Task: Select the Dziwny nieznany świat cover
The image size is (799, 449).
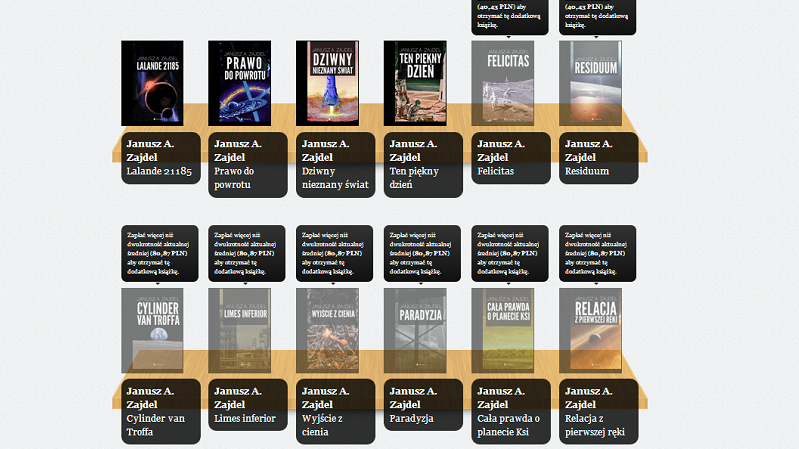Action: 327,83
